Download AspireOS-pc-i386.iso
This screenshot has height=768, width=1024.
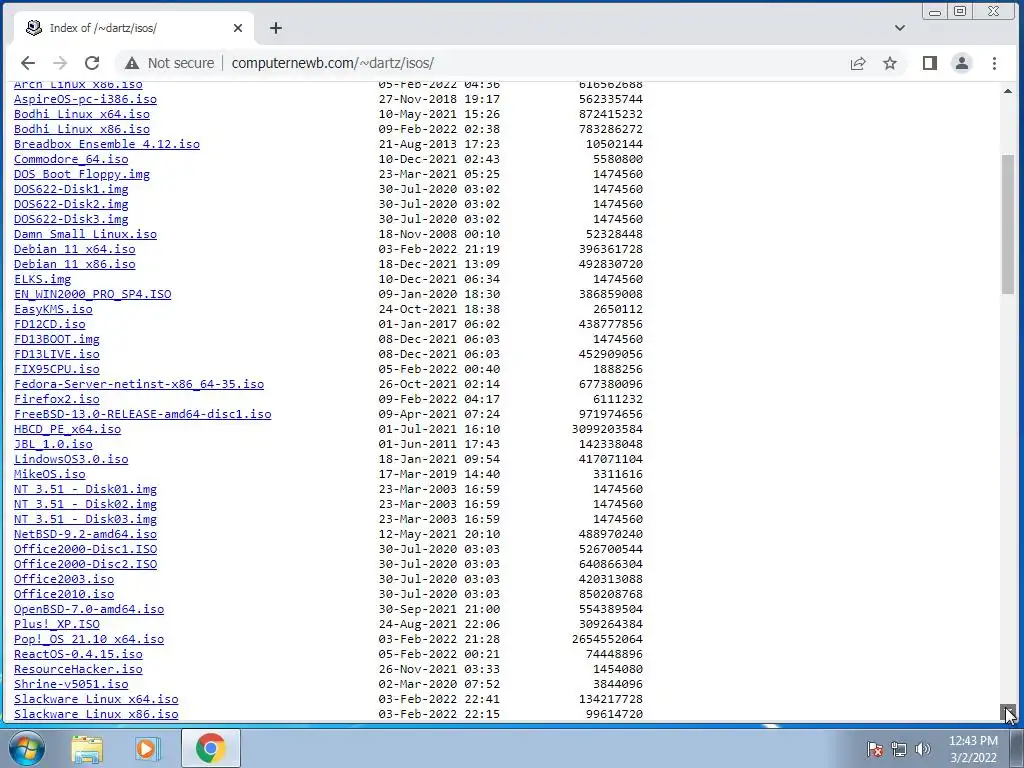86,99
